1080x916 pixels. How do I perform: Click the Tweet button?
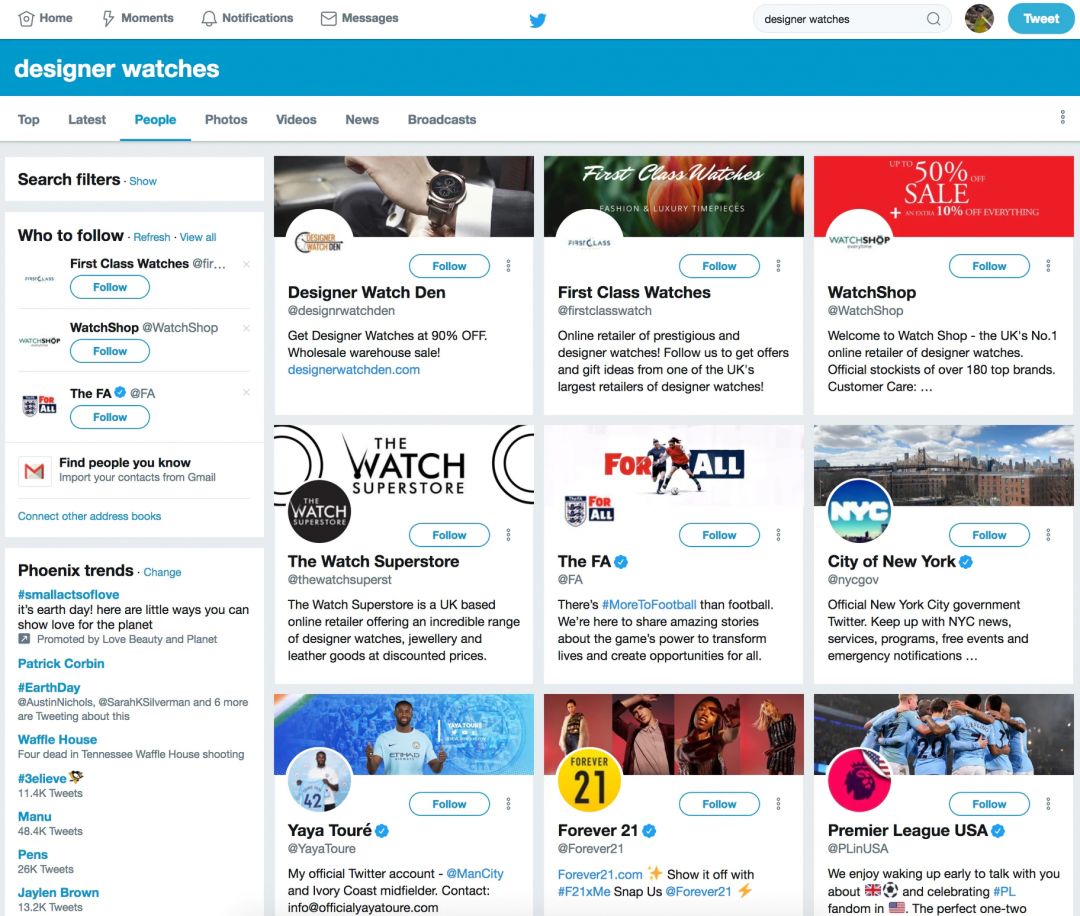point(1040,19)
